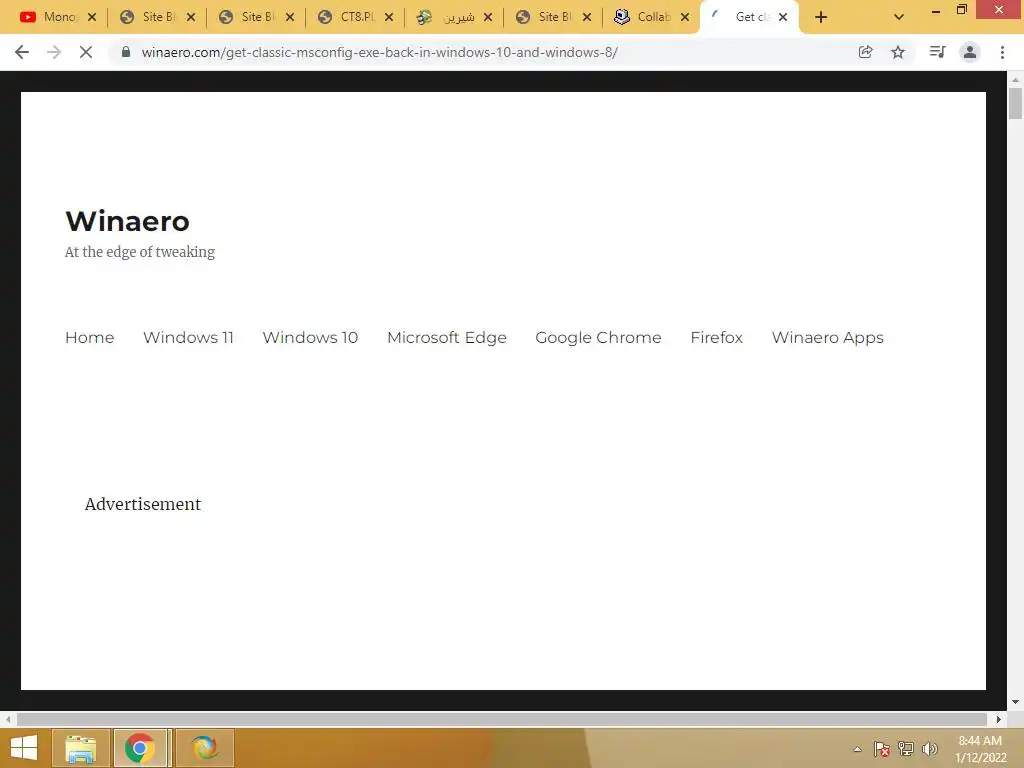Image resolution: width=1024 pixels, height=768 pixels.
Task: Open the Google Chrome section
Action: (x=598, y=338)
